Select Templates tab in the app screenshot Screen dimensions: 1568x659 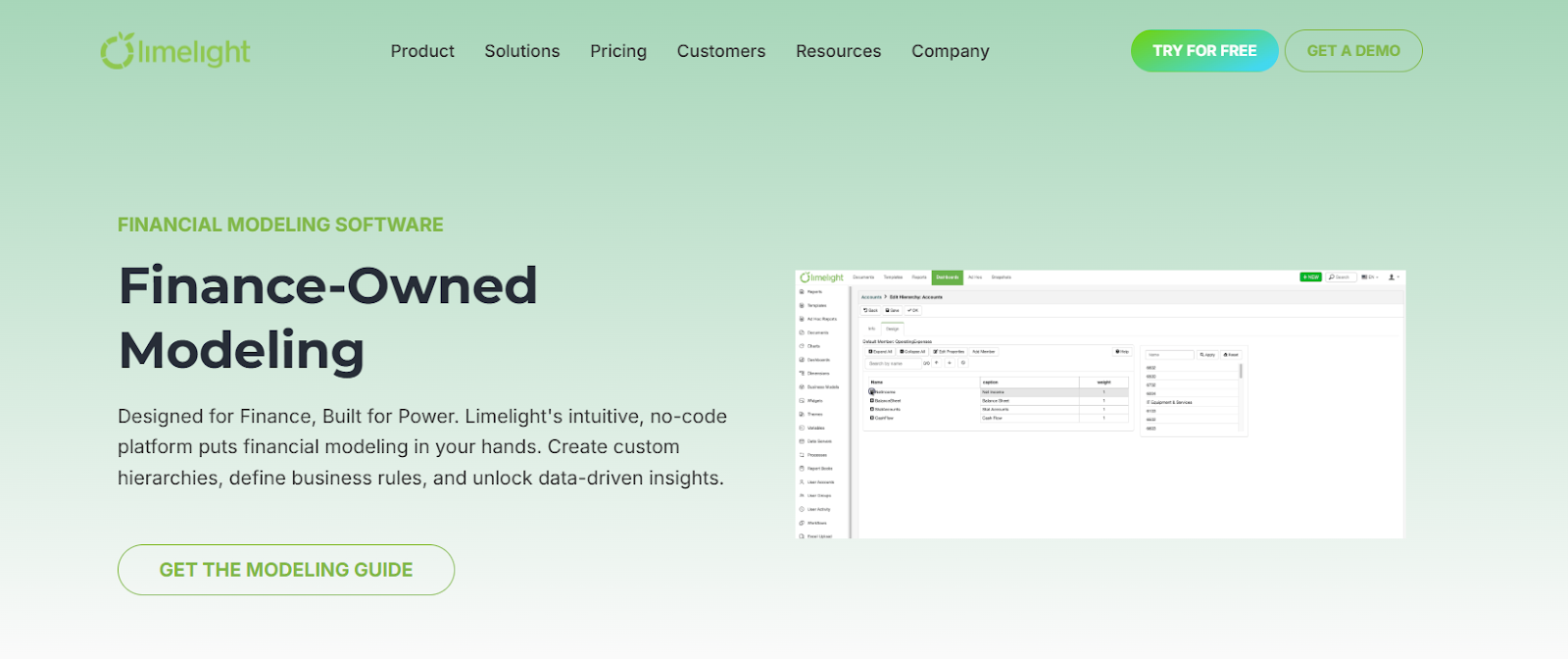(x=893, y=278)
